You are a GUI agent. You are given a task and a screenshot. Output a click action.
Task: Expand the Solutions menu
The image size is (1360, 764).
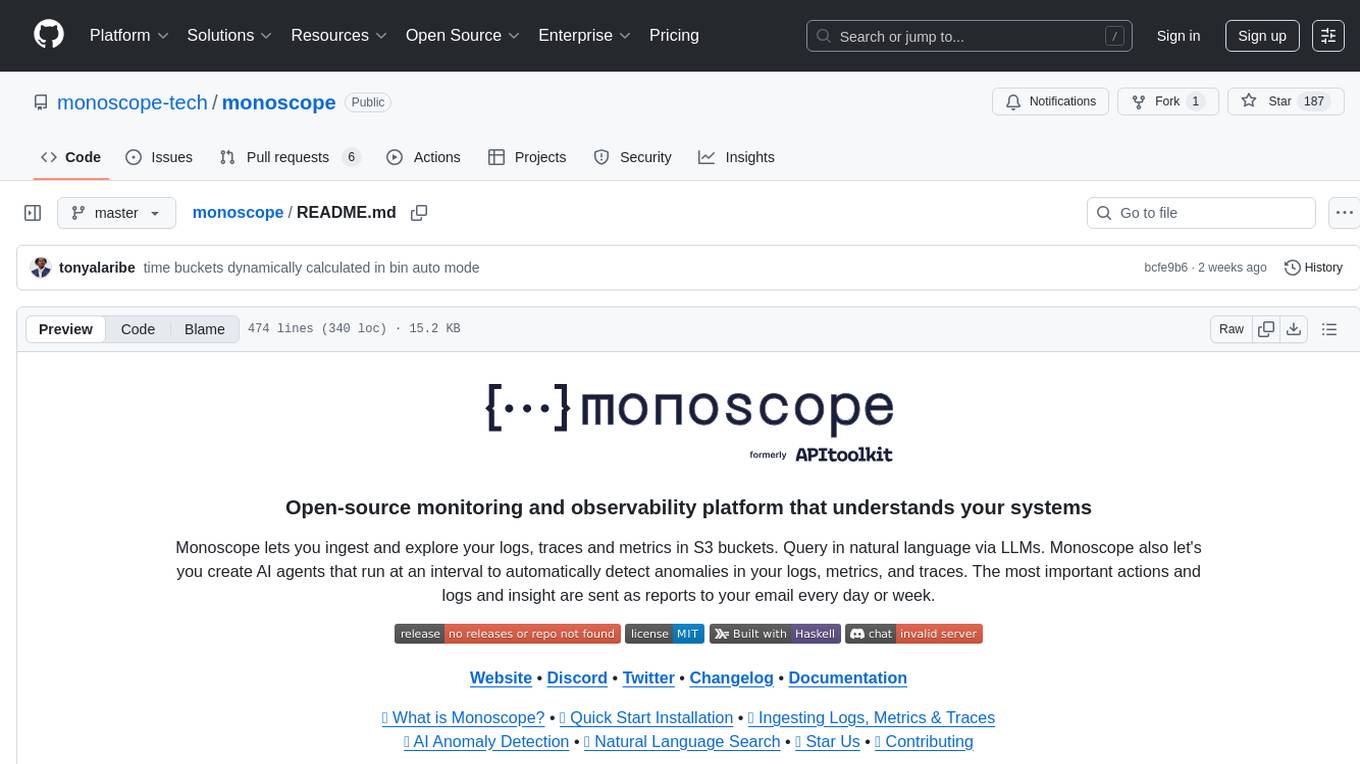[230, 35]
